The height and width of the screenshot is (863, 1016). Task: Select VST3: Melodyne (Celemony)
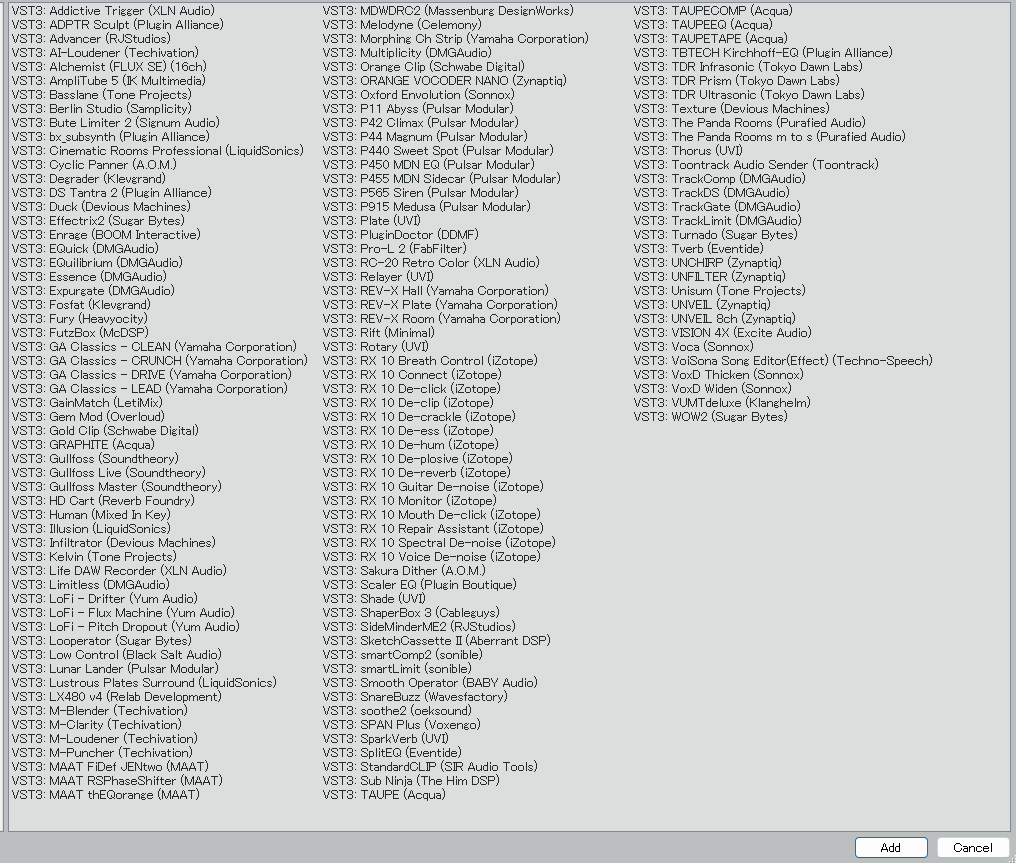(x=402, y=25)
